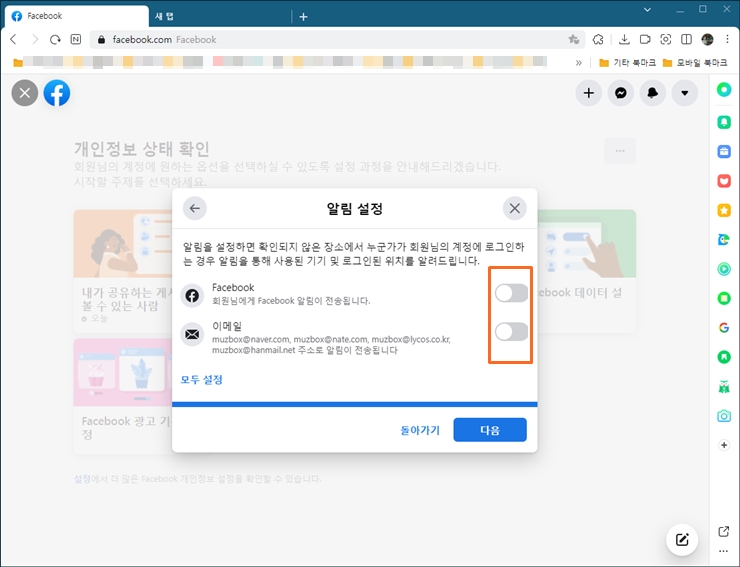The width and height of the screenshot is (740, 567).
Task: Select the Facebook browser tab
Action: 78,16
